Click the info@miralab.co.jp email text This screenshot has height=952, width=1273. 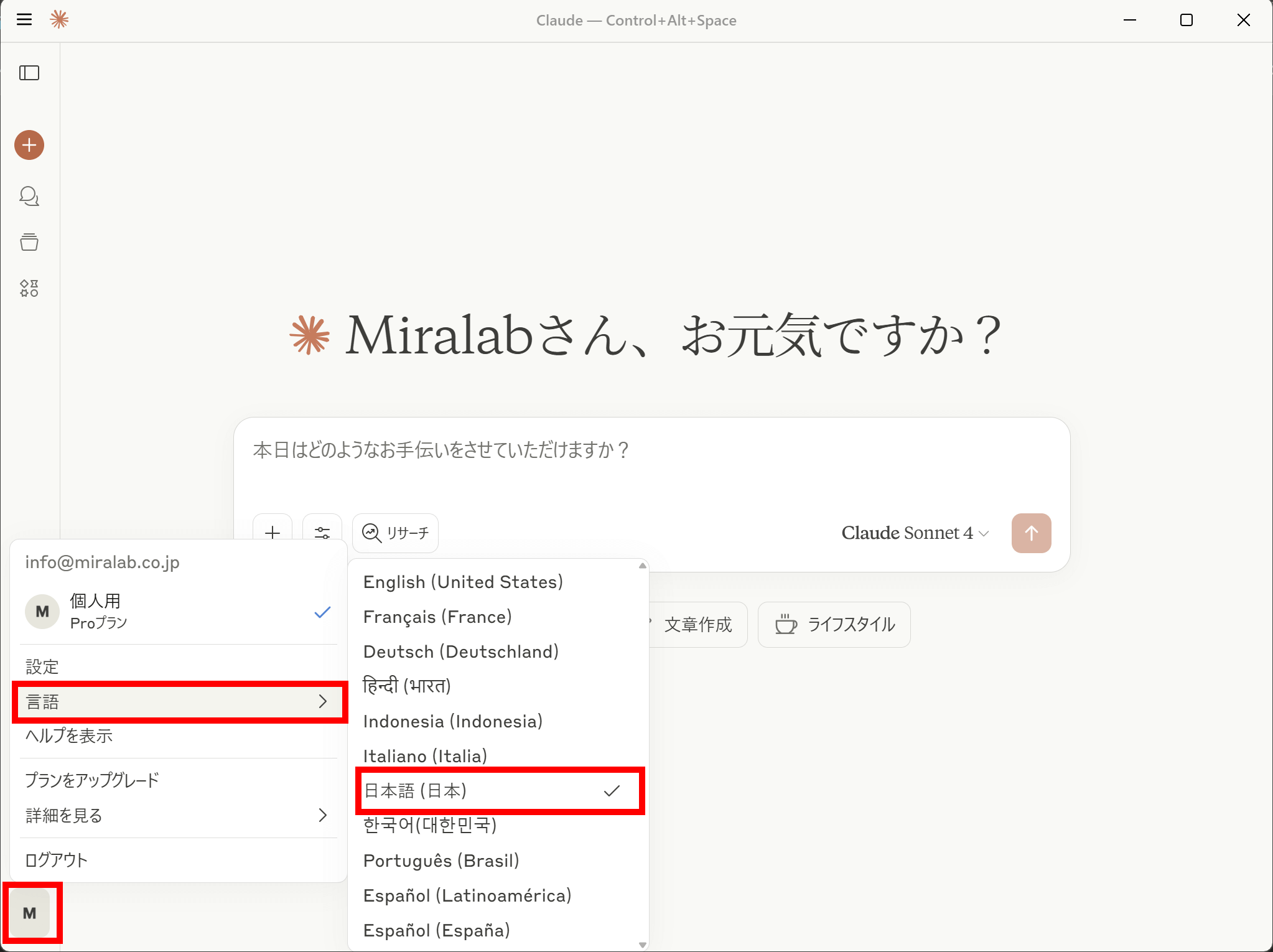click(x=102, y=562)
